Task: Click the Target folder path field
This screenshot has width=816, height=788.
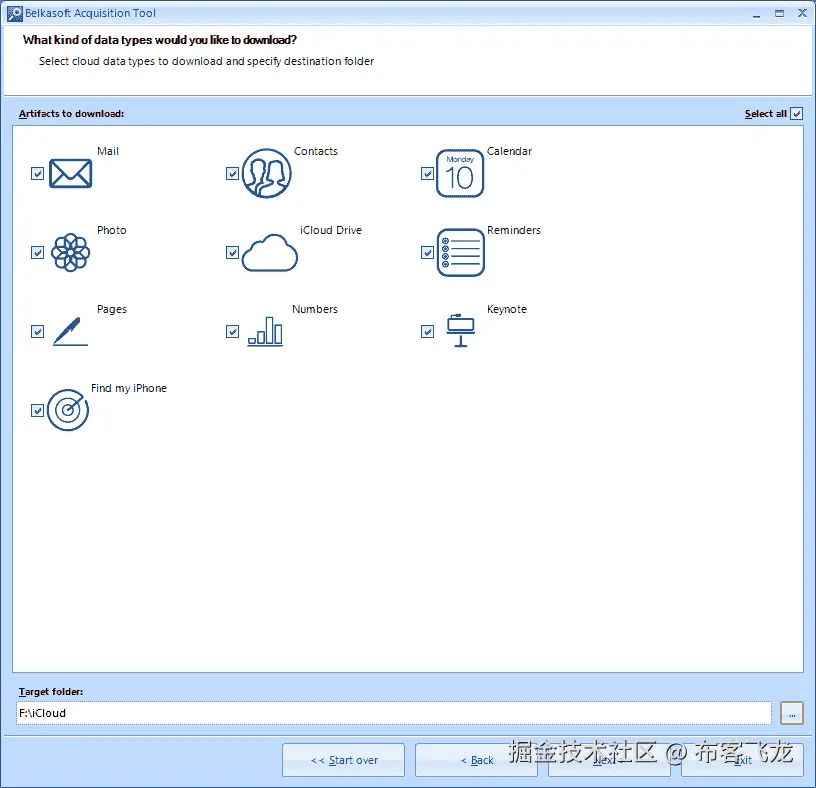Action: 393,713
